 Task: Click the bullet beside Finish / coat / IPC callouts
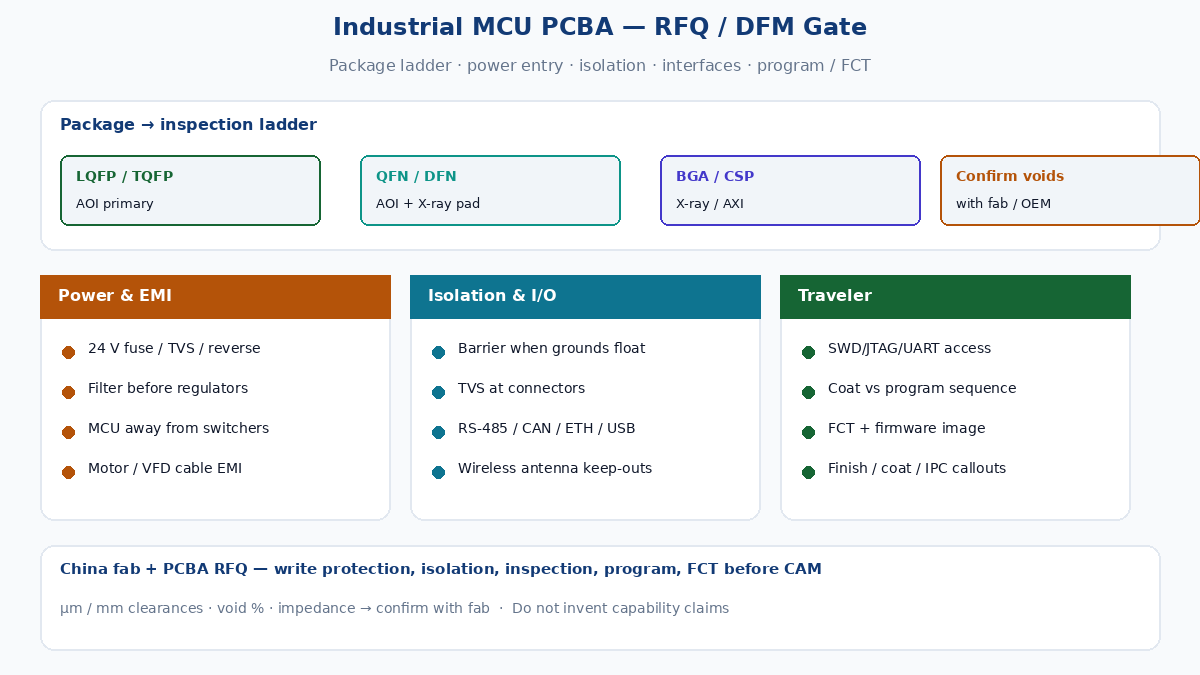pyautogui.click(x=808, y=472)
